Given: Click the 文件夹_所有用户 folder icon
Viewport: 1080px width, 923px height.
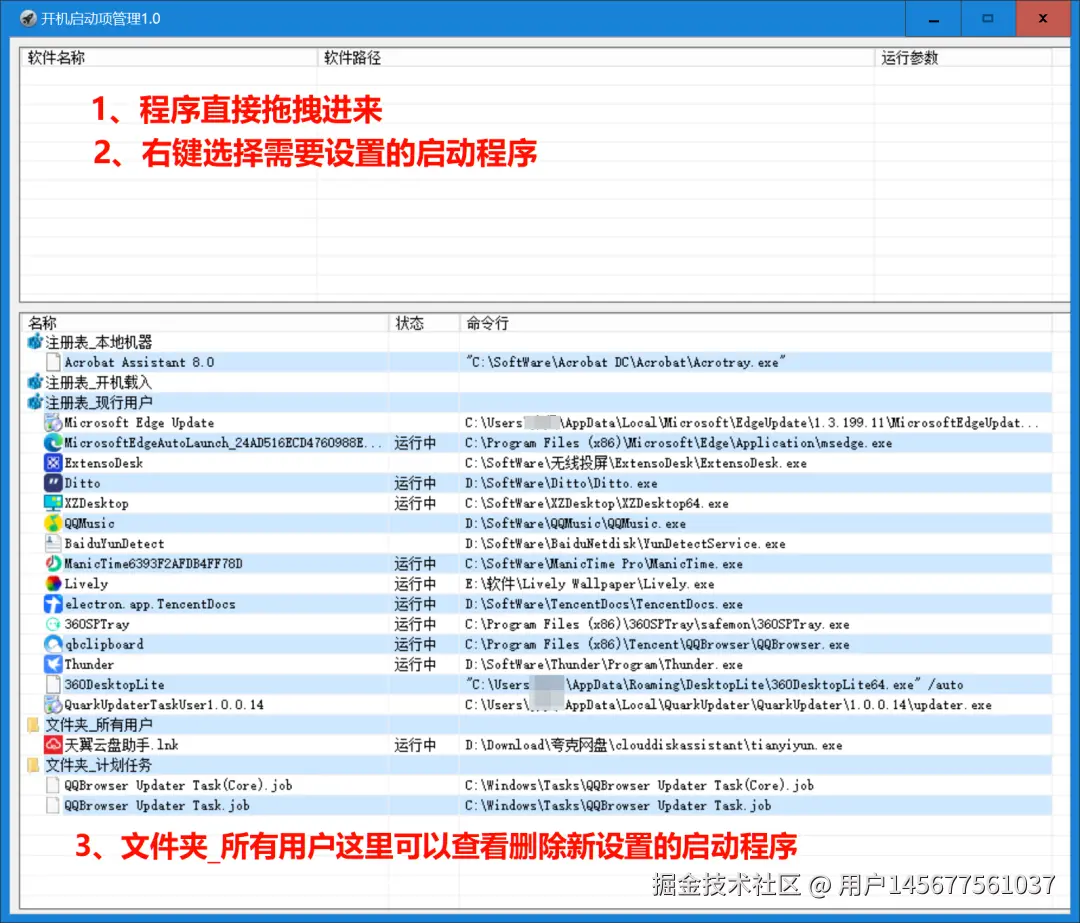Looking at the screenshot, I should click(x=33, y=725).
